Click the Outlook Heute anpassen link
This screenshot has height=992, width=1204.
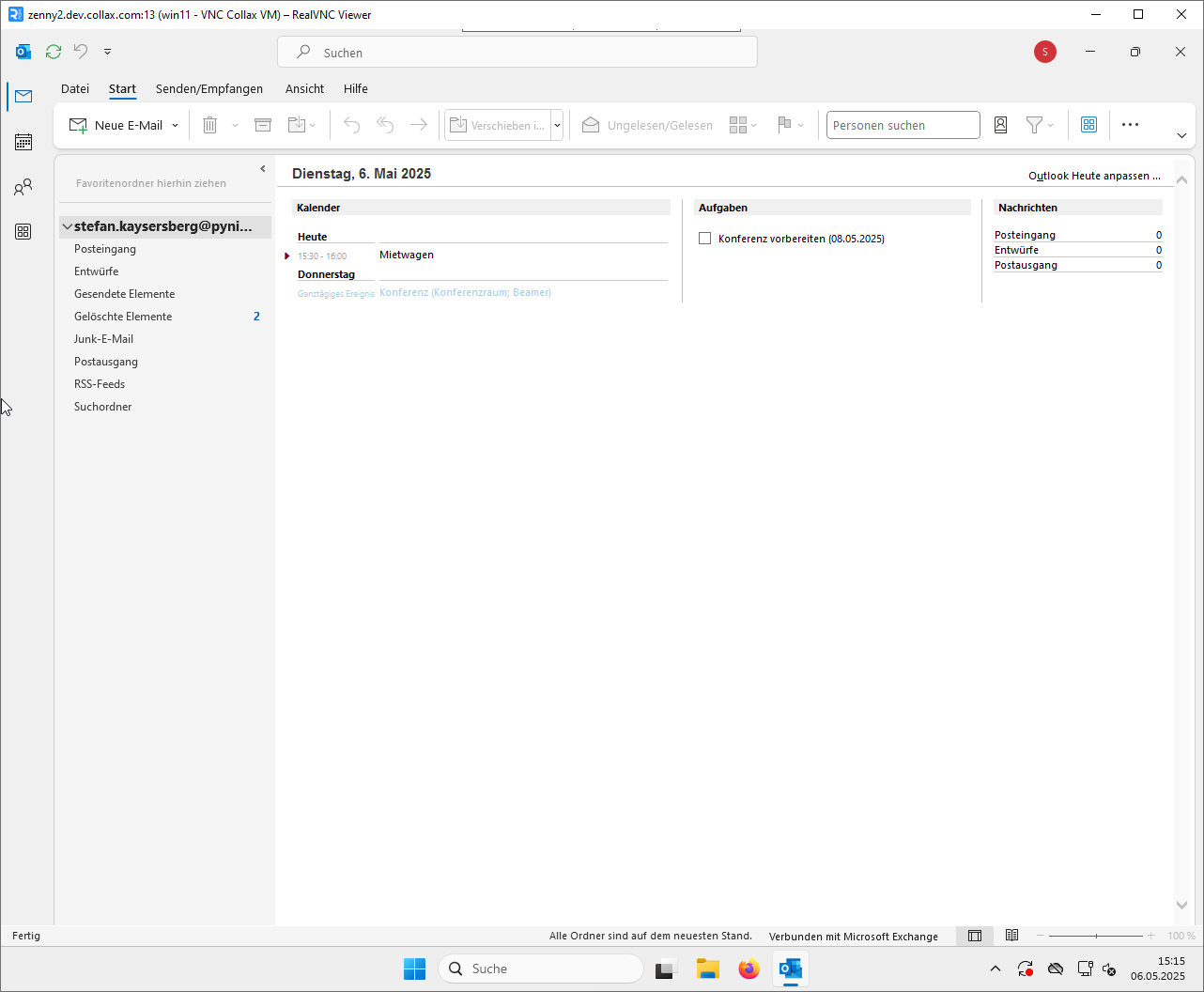1093,176
